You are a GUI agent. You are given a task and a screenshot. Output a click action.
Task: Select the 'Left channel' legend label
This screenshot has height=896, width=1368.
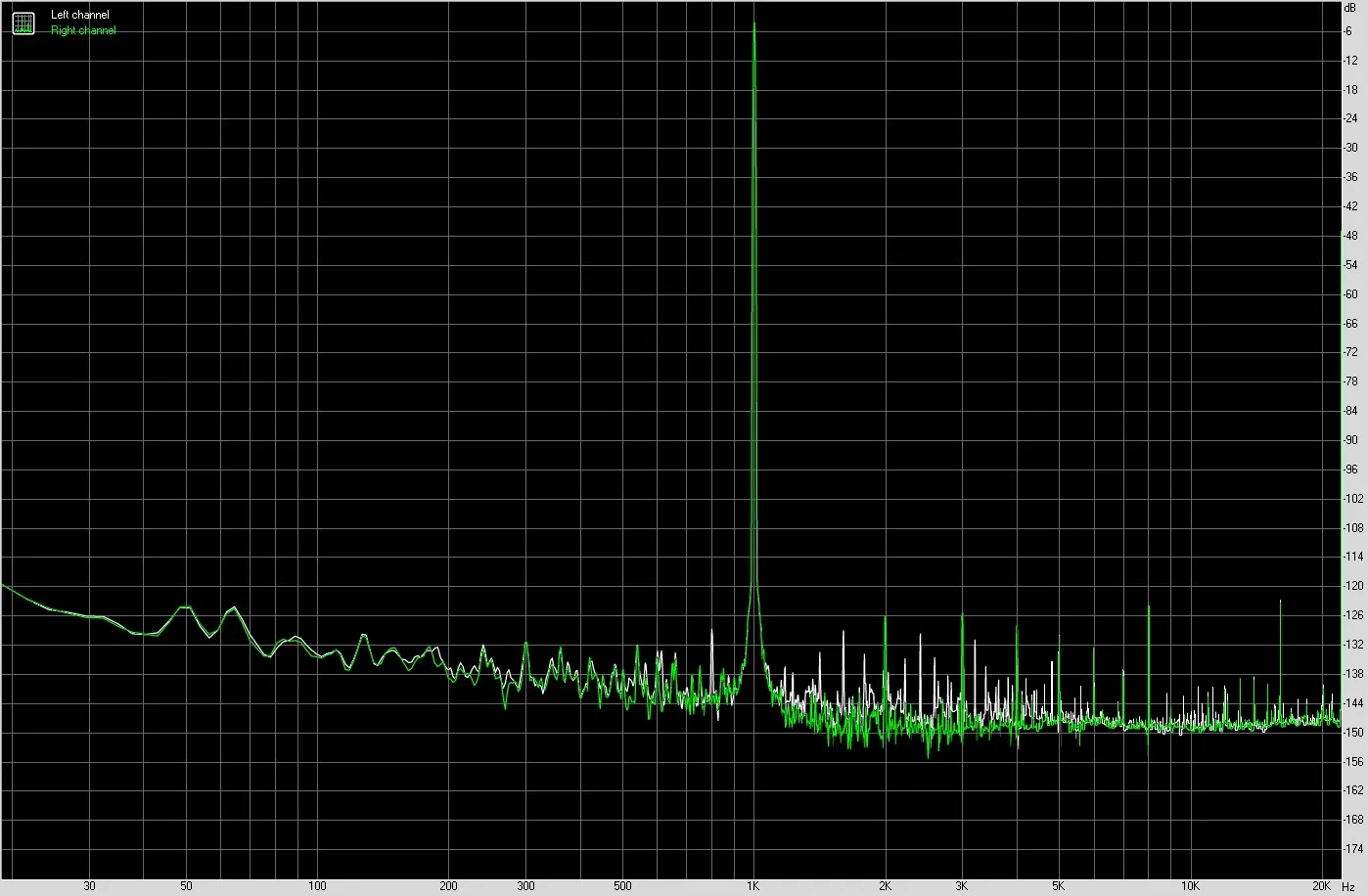coord(80,15)
